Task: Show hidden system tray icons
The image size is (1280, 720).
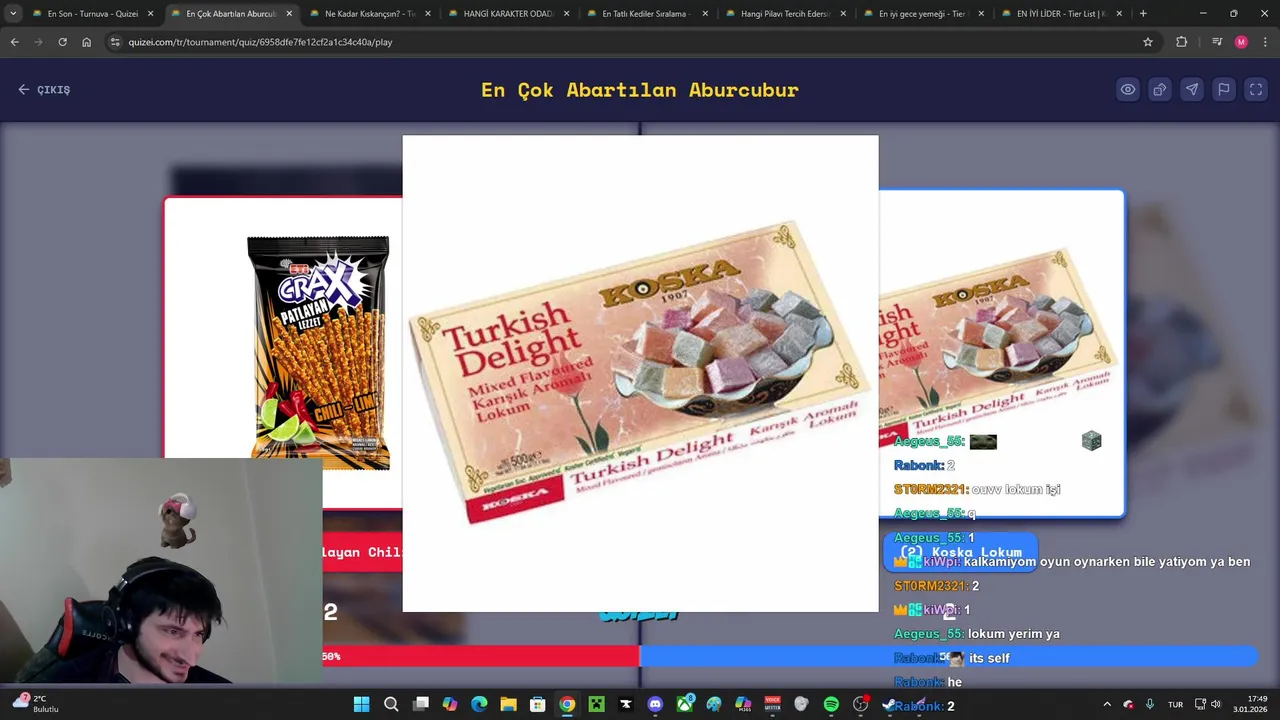Action: [x=1107, y=704]
